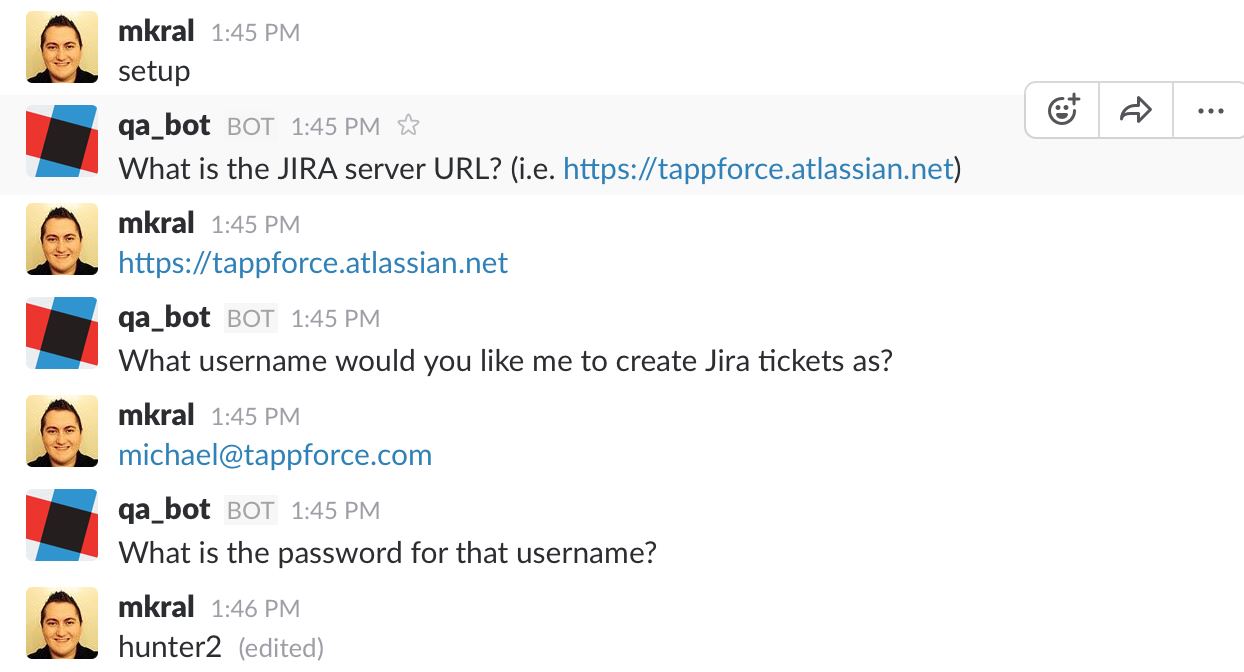Open more actions for the JIRA URL message
1244x672 pixels.
(1210, 109)
